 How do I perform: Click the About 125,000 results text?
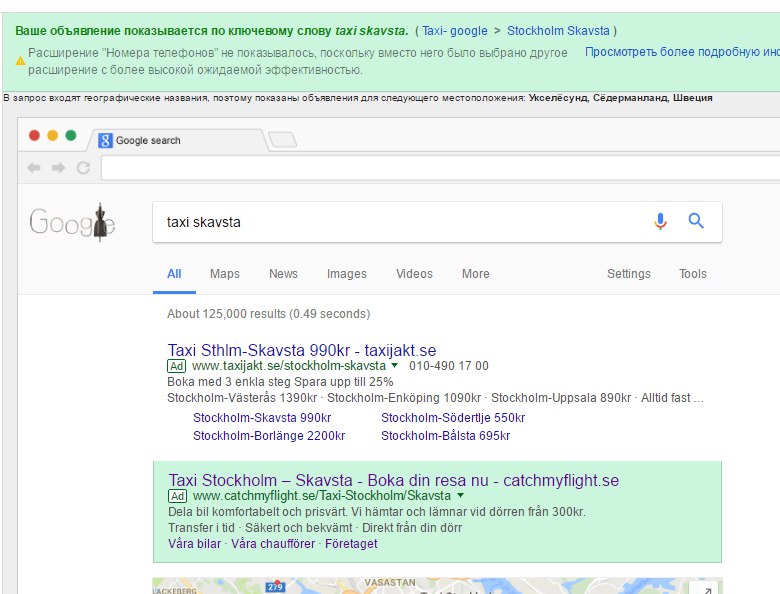(x=269, y=314)
